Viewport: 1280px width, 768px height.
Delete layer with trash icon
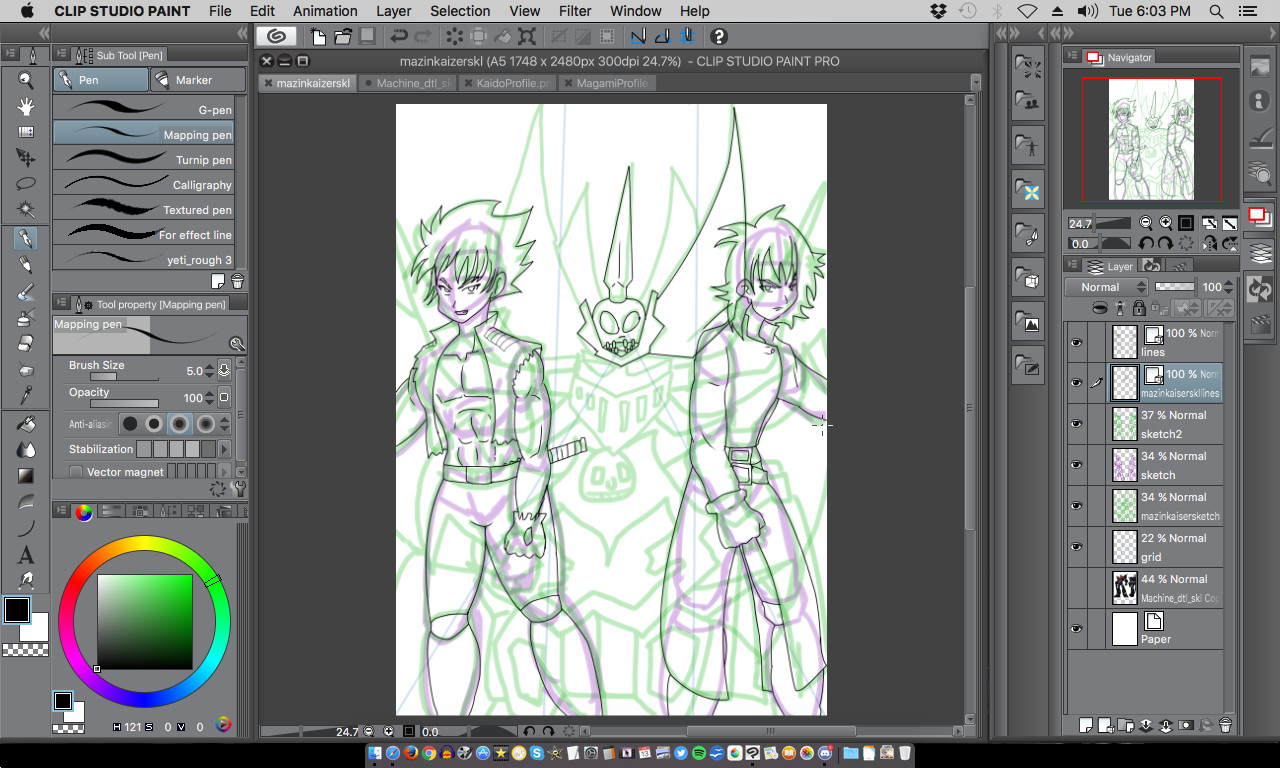pos(1225,725)
